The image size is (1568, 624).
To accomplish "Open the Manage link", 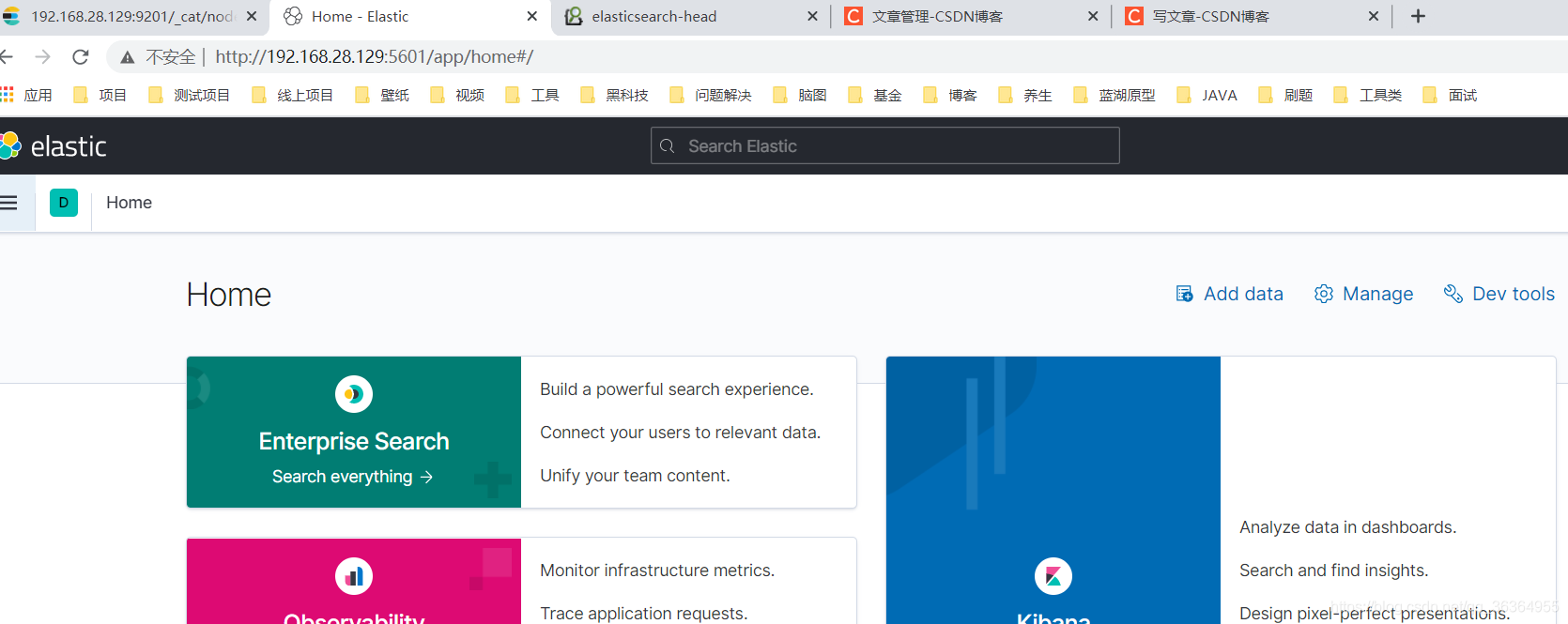I will (1363, 294).
